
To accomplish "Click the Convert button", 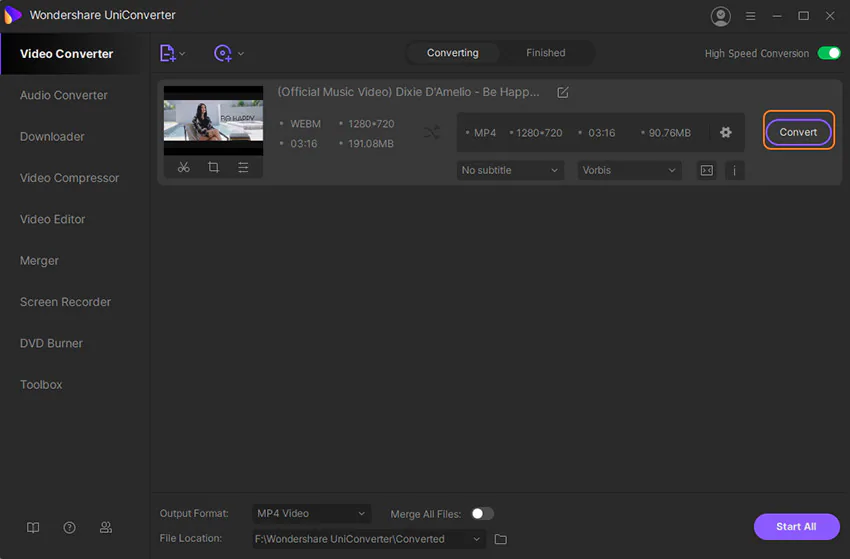I will pyautogui.click(x=798, y=132).
